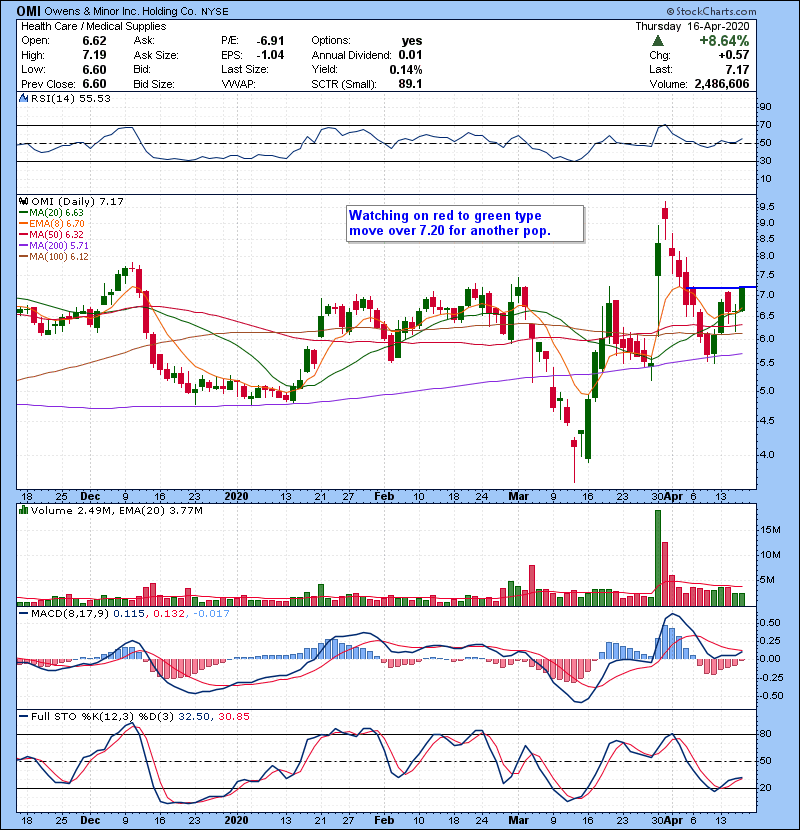Click the date Thursday 16-Apr-2020
The image size is (800, 830).
click(x=692, y=26)
